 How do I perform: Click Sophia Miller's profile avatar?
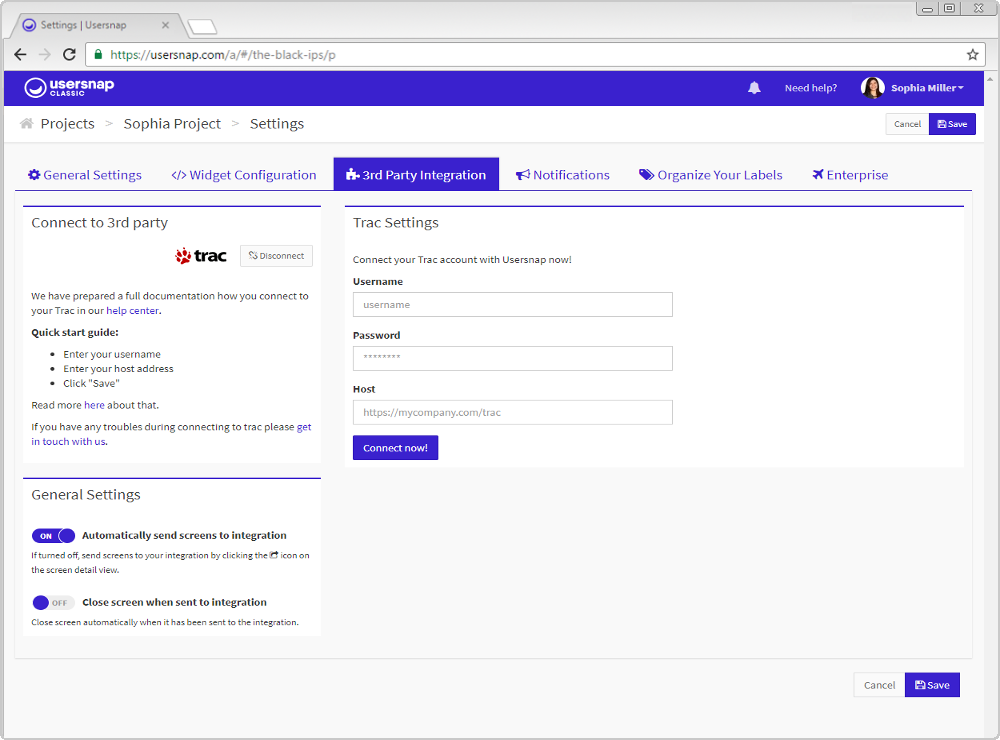(872, 88)
